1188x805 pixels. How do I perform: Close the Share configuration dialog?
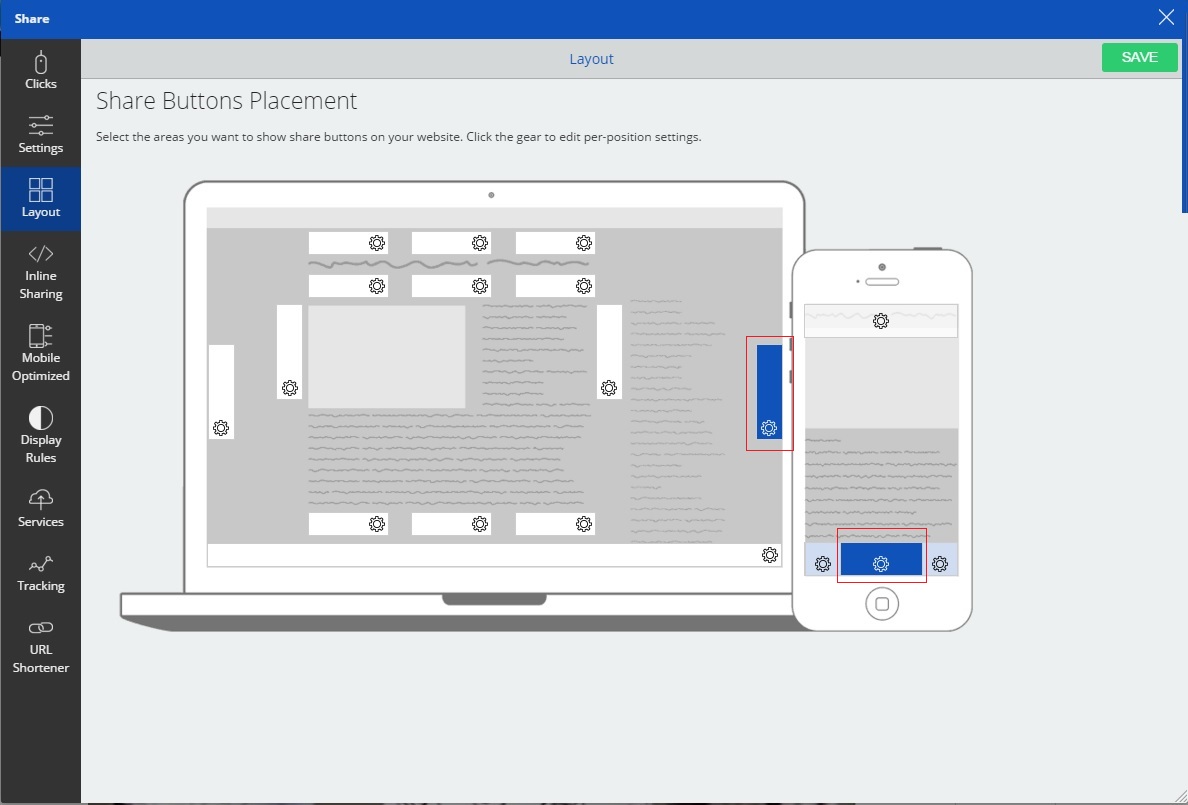[1165, 17]
